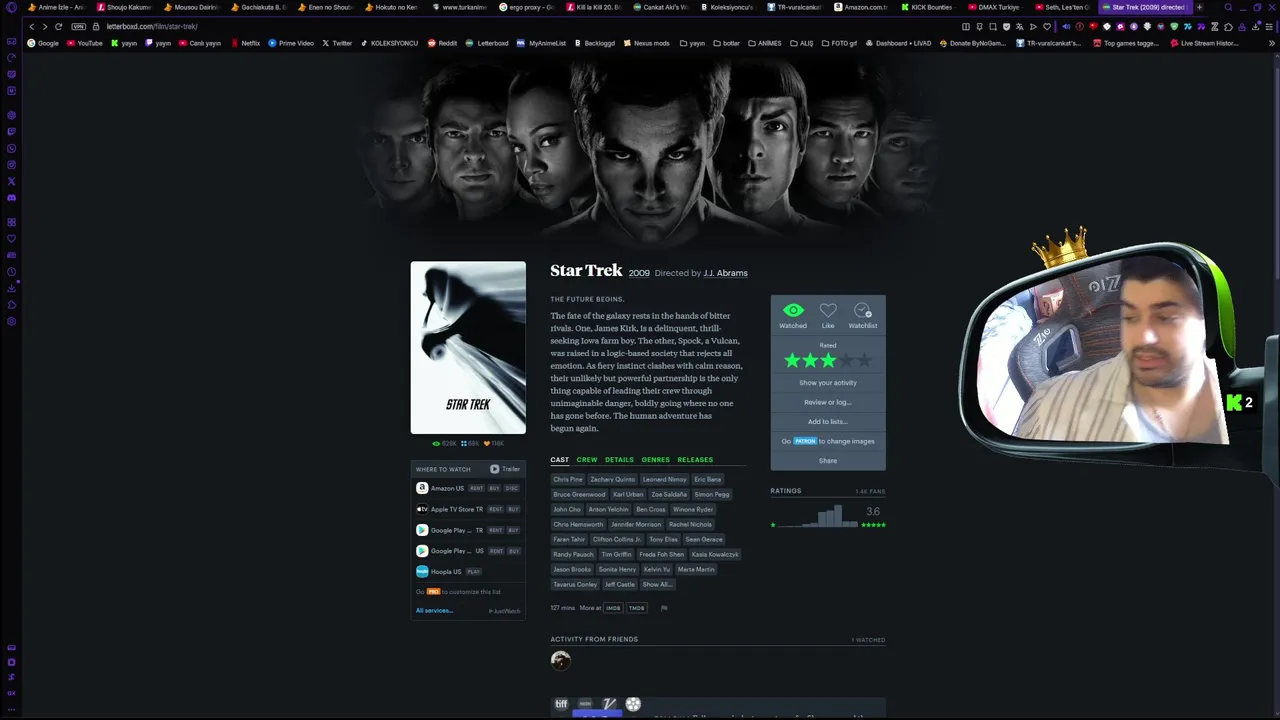Open the watched count eye stat
Viewport: 1280px width, 720px height.
[x=444, y=443]
